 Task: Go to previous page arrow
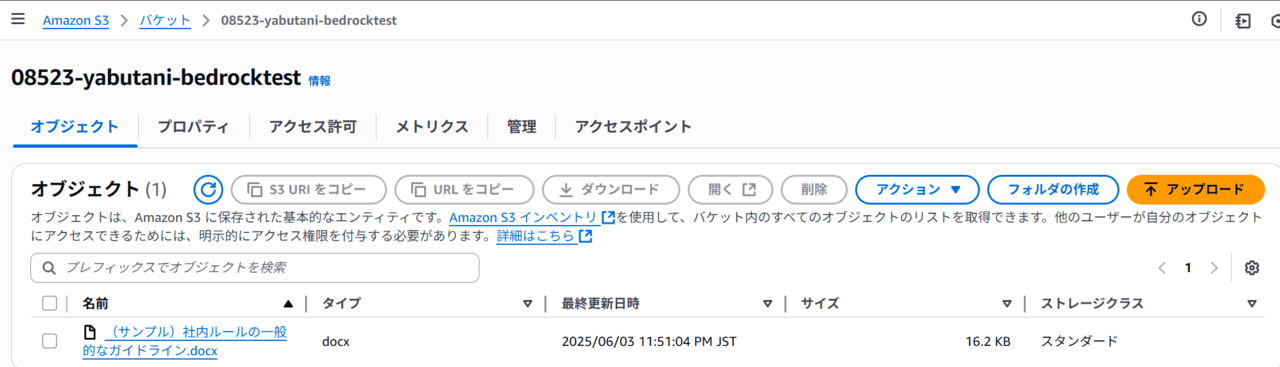click(x=1162, y=268)
